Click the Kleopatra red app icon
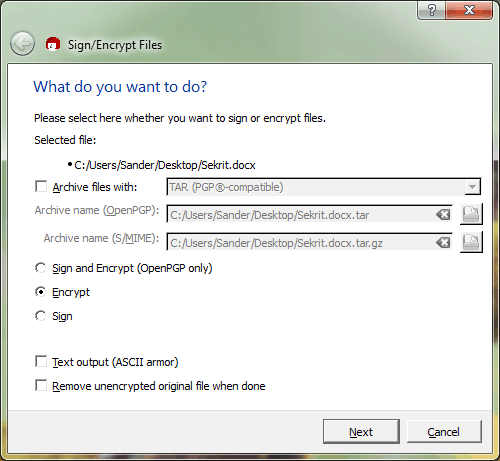500x461 pixels. click(53, 44)
